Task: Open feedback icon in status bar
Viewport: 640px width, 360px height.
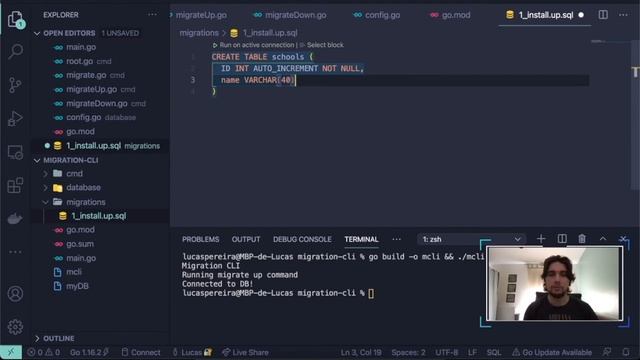Action: pyautogui.click(x=607, y=352)
